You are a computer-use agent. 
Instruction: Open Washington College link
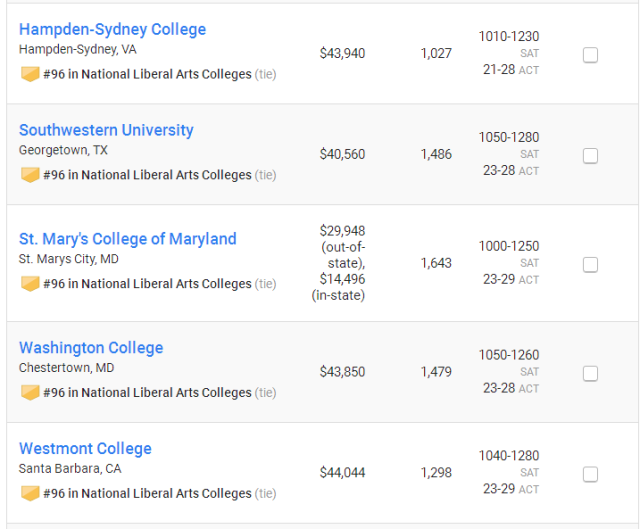pyautogui.click(x=91, y=348)
